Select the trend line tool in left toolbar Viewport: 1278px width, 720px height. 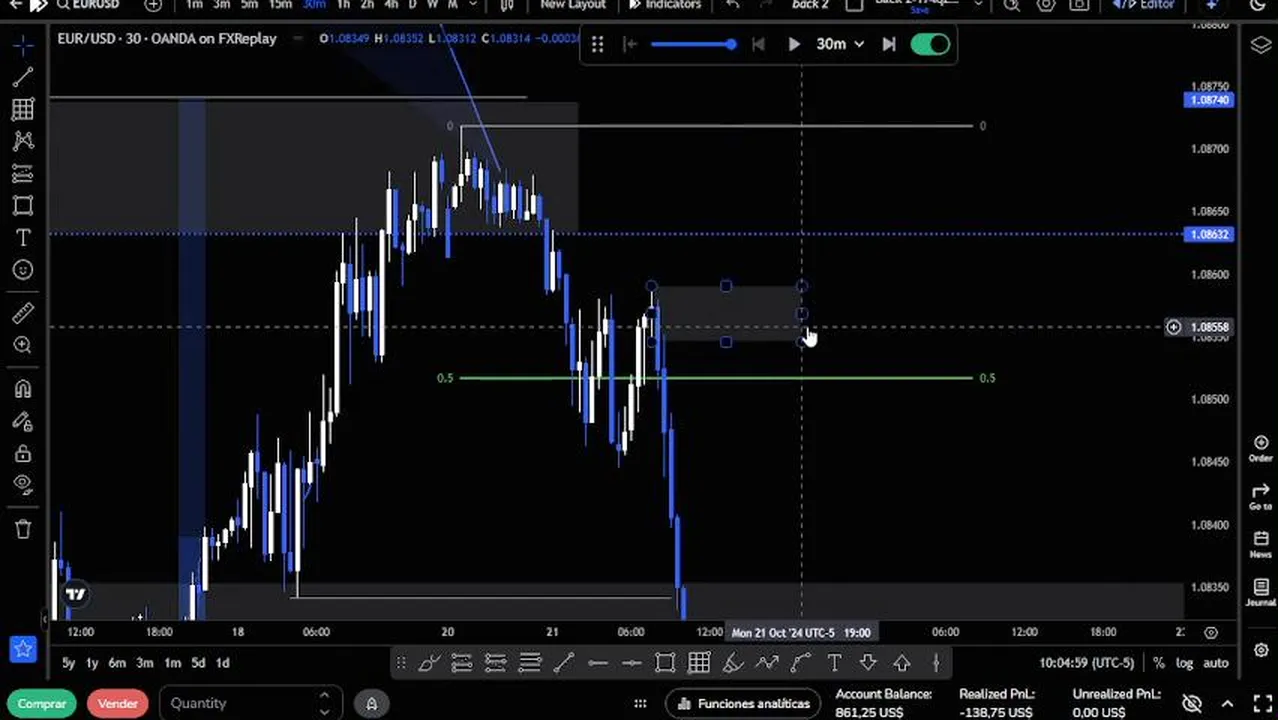tap(23, 77)
